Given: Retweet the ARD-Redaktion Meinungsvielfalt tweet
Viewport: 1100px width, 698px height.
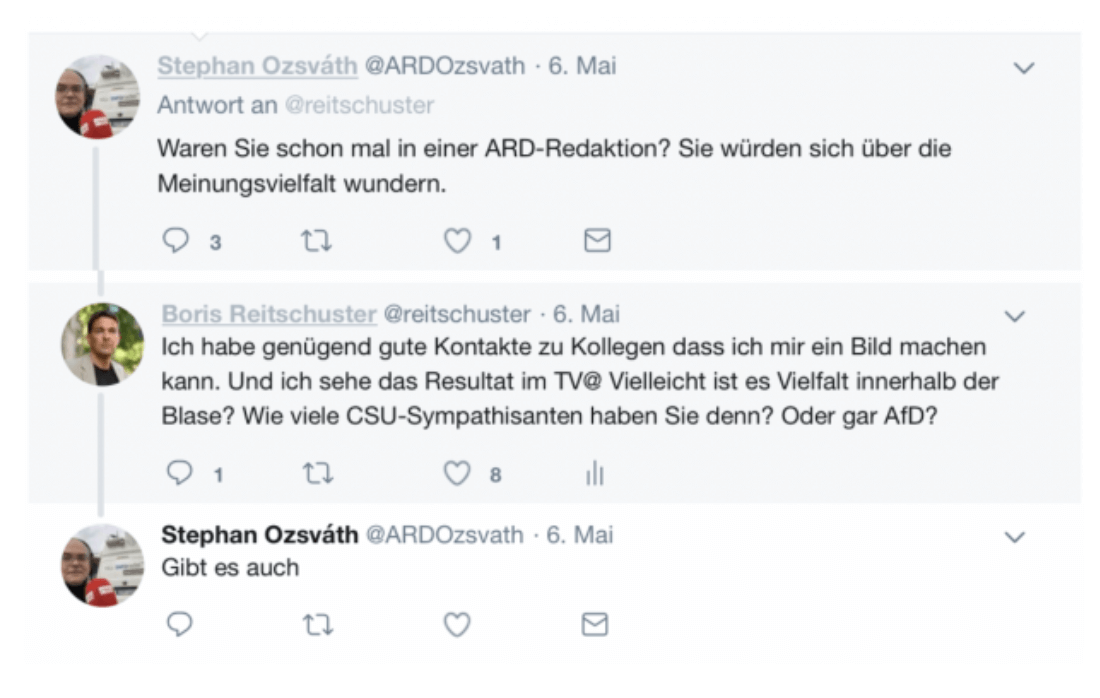Looking at the screenshot, I should [x=317, y=241].
